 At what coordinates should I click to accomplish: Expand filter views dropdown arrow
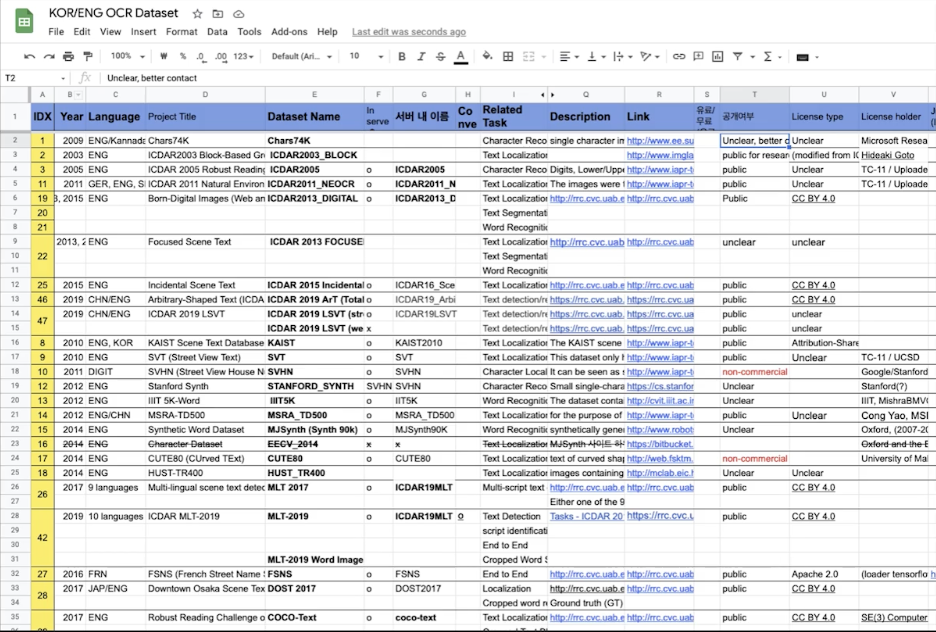(x=752, y=57)
